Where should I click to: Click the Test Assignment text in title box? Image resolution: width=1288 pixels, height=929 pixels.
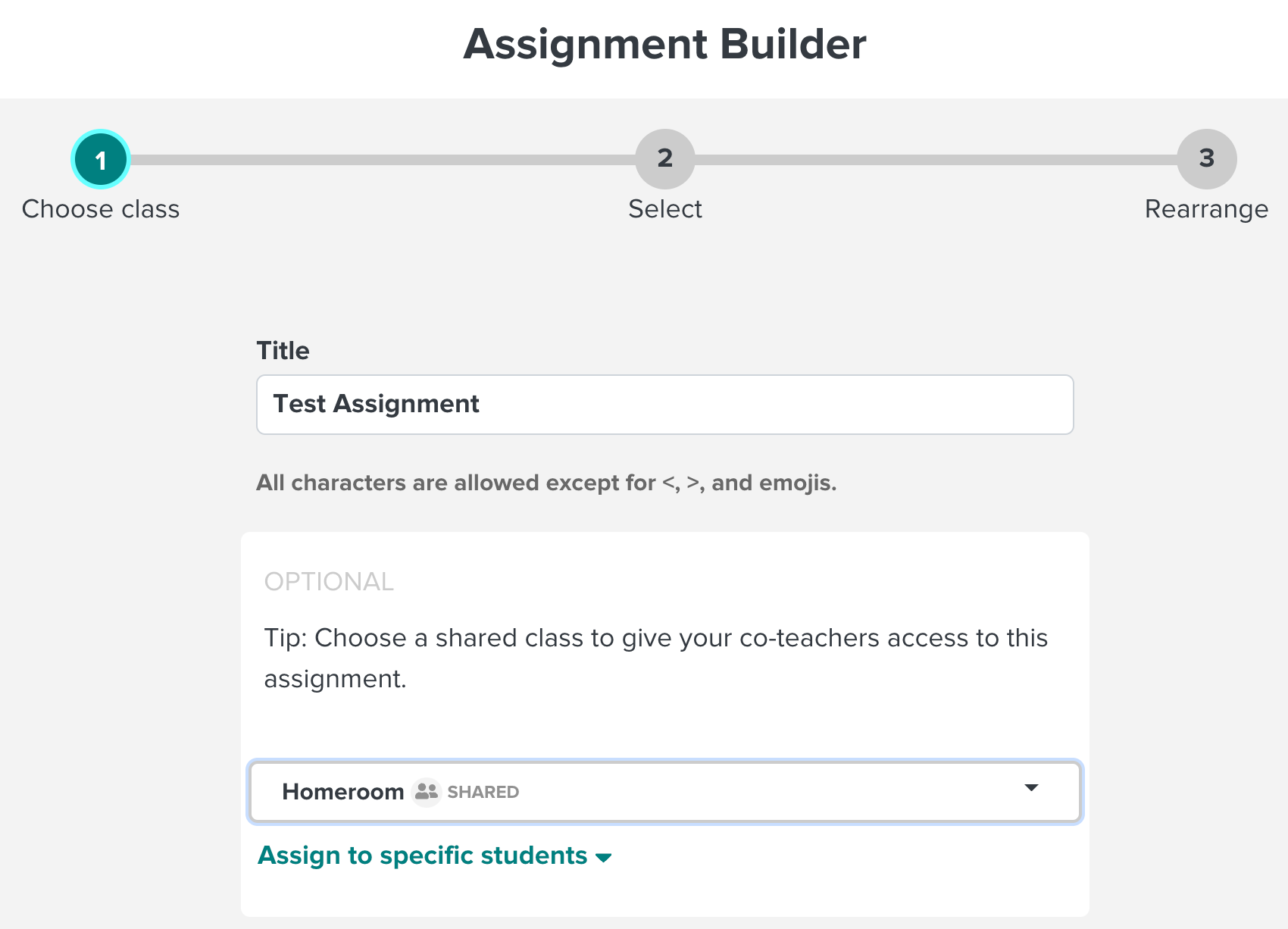coord(377,404)
